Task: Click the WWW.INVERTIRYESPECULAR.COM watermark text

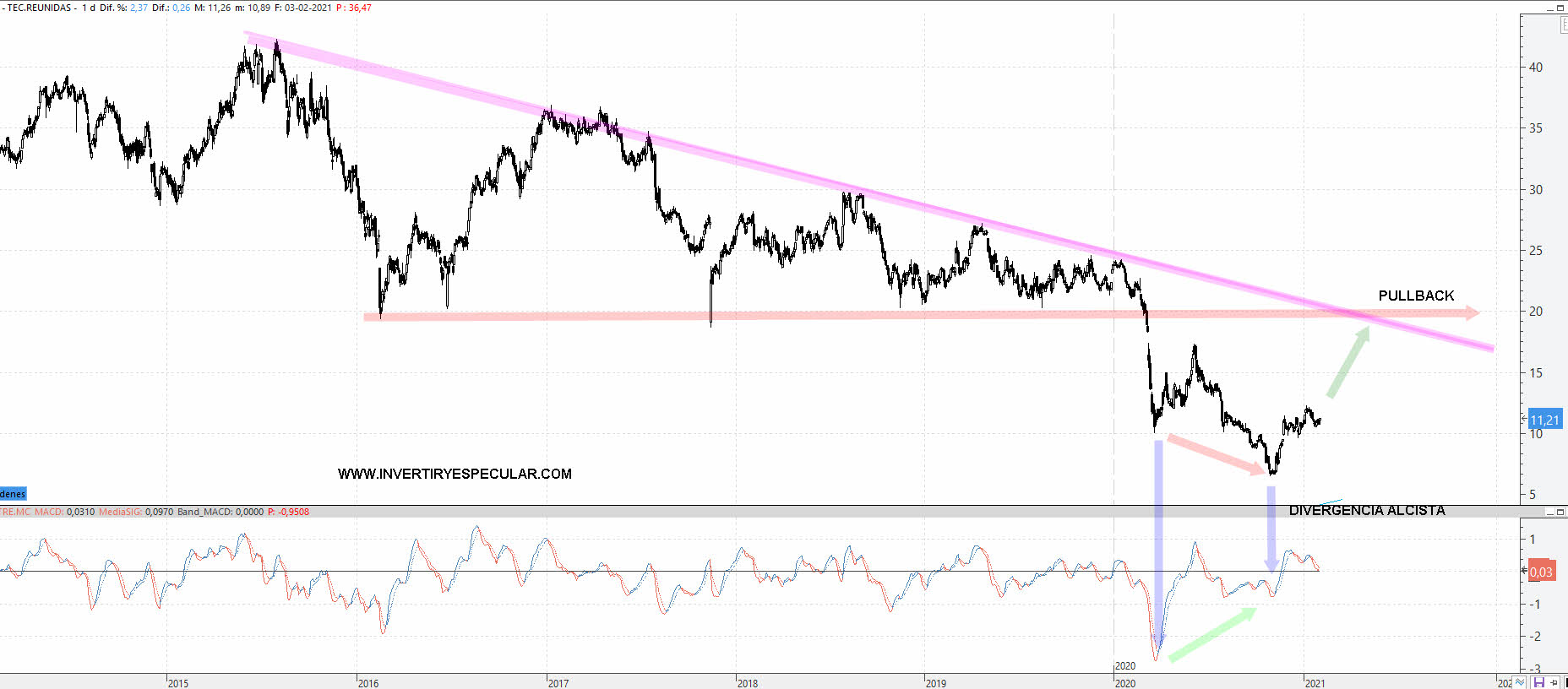Action: pos(455,474)
